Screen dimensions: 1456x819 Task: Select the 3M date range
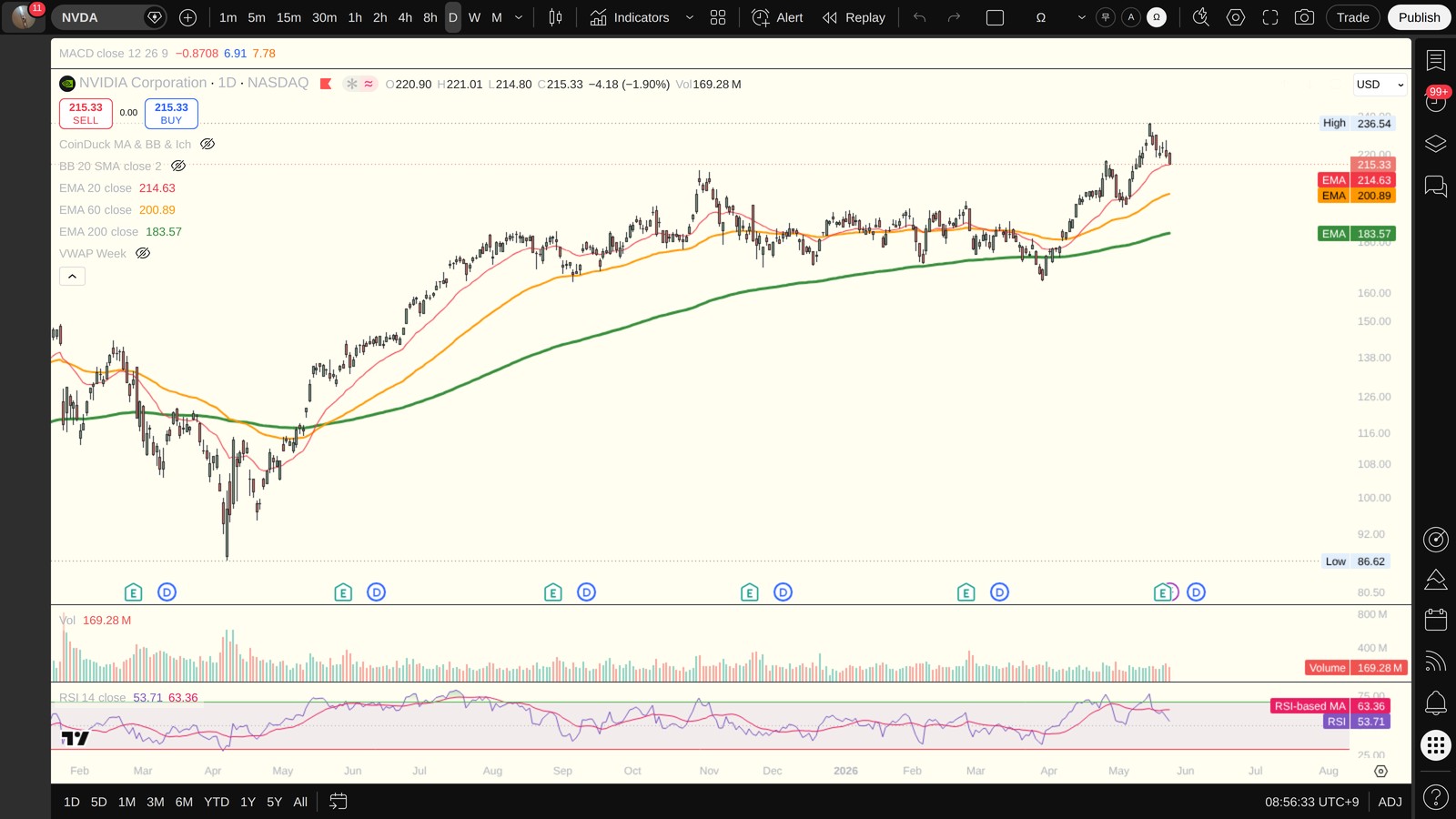point(156,802)
